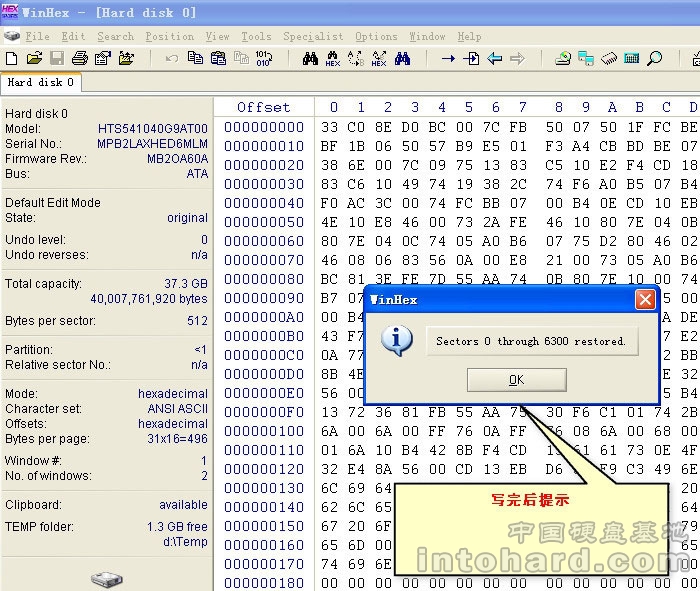Open the File menu
The width and height of the screenshot is (700, 591).
(x=38, y=36)
